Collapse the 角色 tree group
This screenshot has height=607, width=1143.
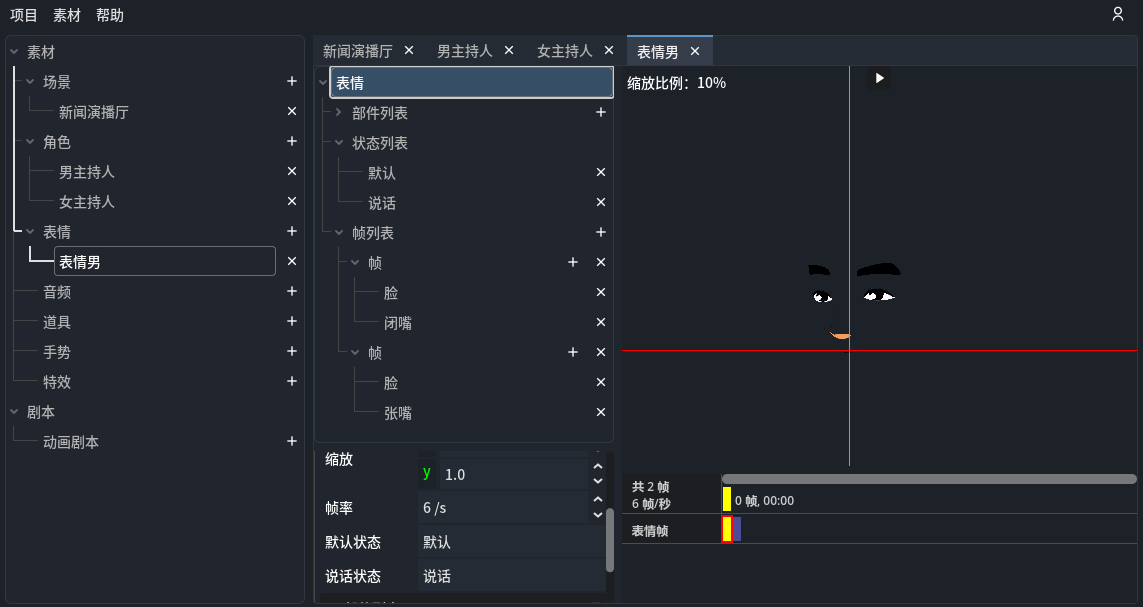(30, 142)
